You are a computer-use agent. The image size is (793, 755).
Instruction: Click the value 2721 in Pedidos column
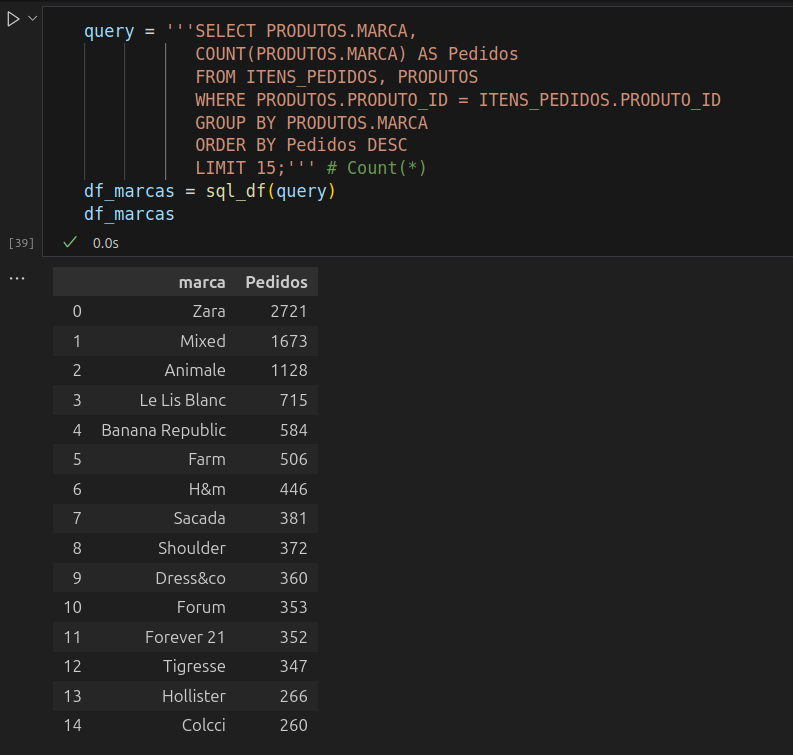[289, 311]
